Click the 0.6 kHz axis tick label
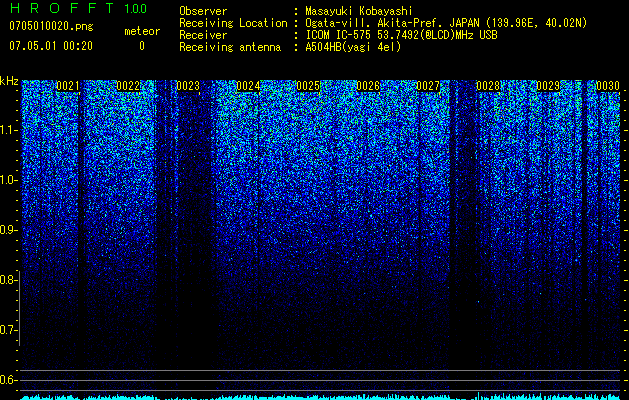This screenshot has height=400, width=629. tap(9, 380)
